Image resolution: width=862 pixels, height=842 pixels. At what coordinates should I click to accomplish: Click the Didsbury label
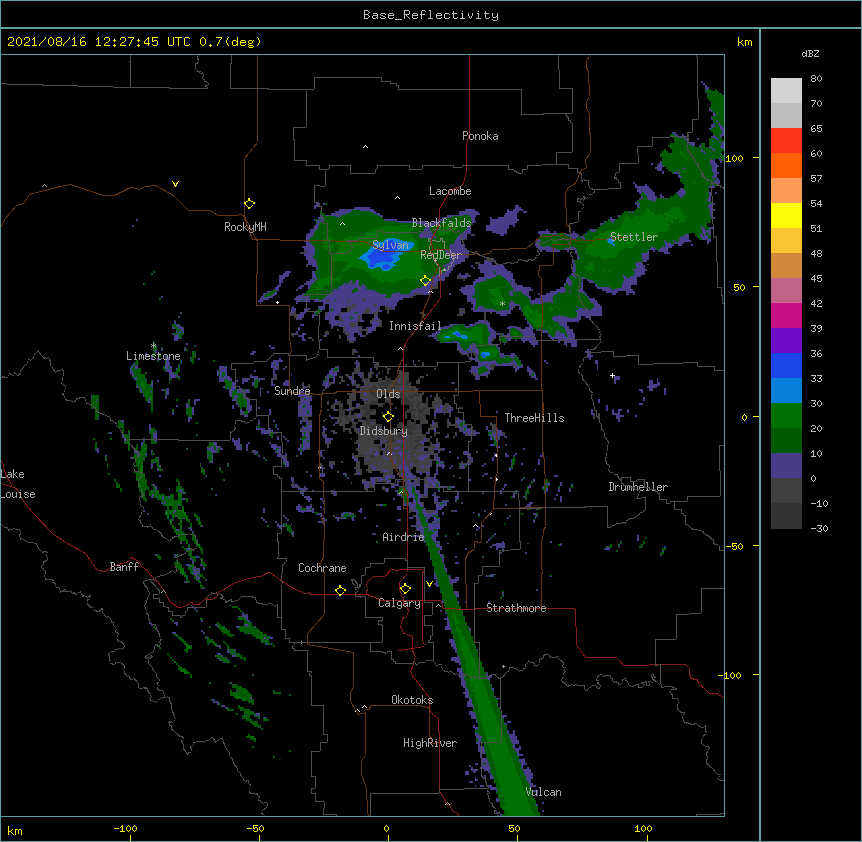383,431
